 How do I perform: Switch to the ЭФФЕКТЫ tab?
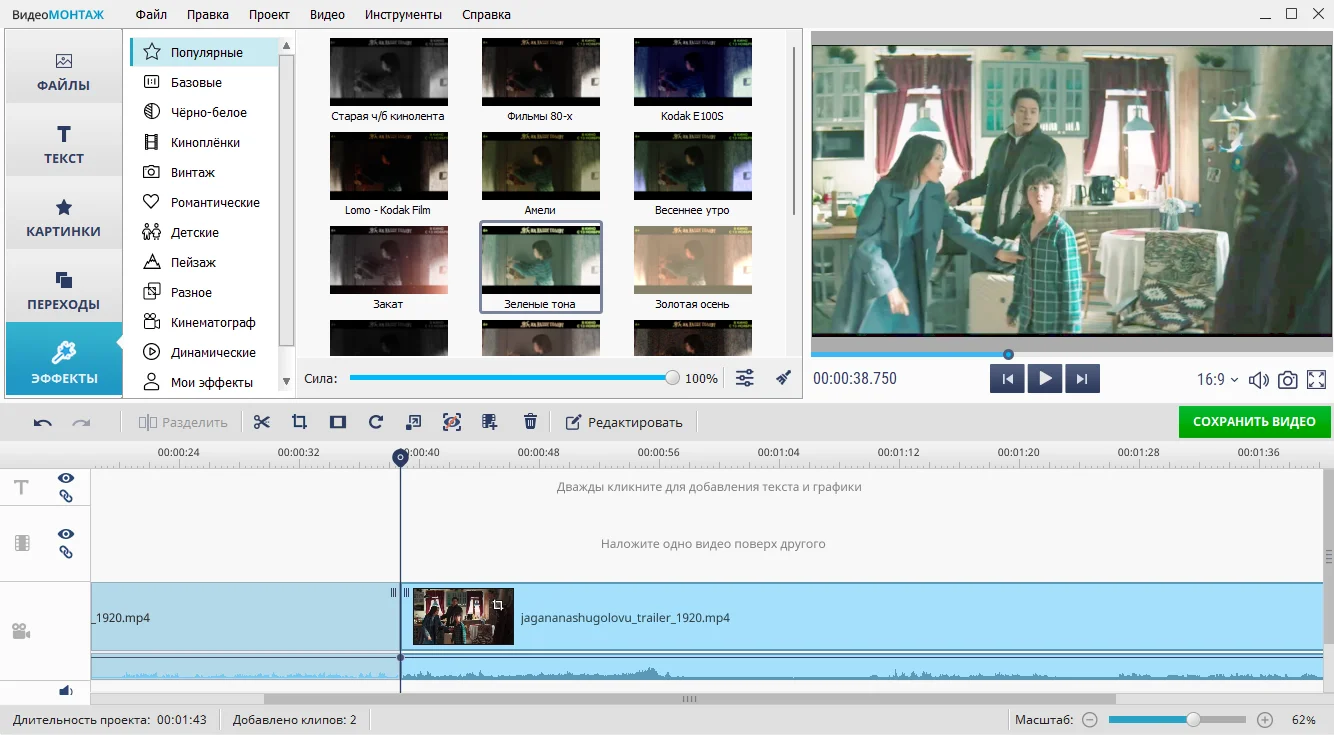(x=64, y=359)
